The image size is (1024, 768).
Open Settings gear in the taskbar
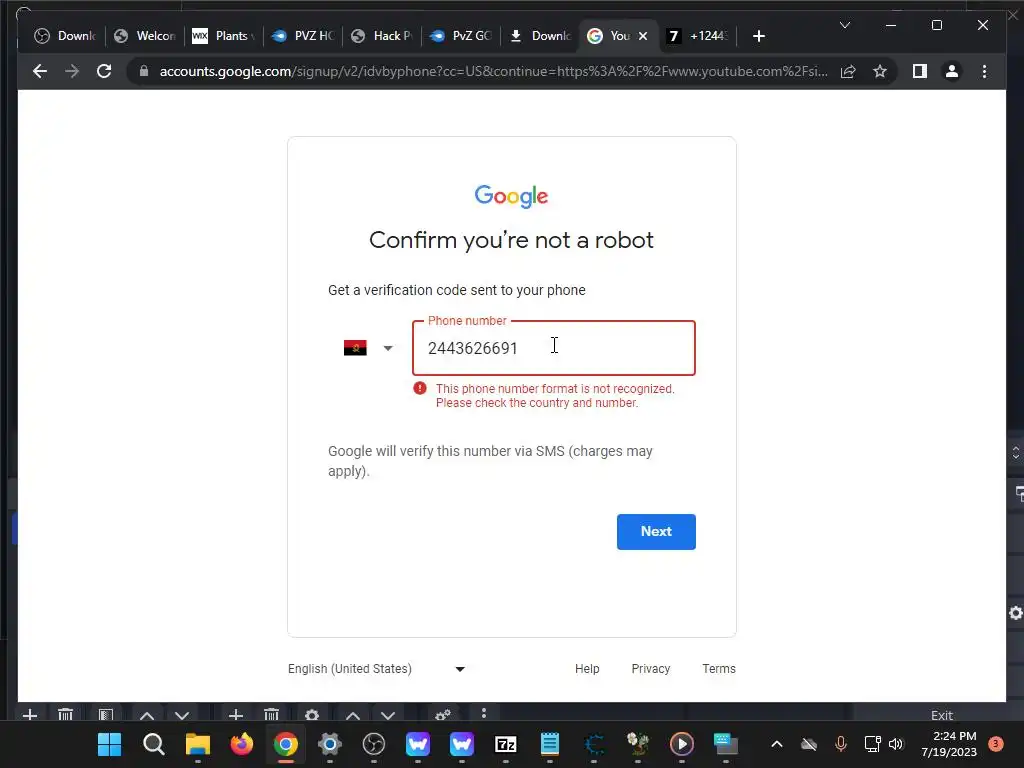click(x=330, y=744)
